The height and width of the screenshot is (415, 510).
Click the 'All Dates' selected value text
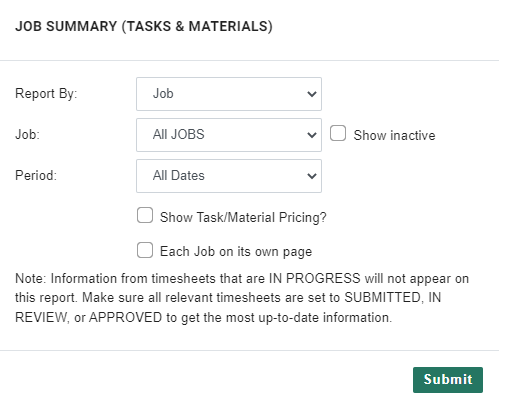point(179,175)
